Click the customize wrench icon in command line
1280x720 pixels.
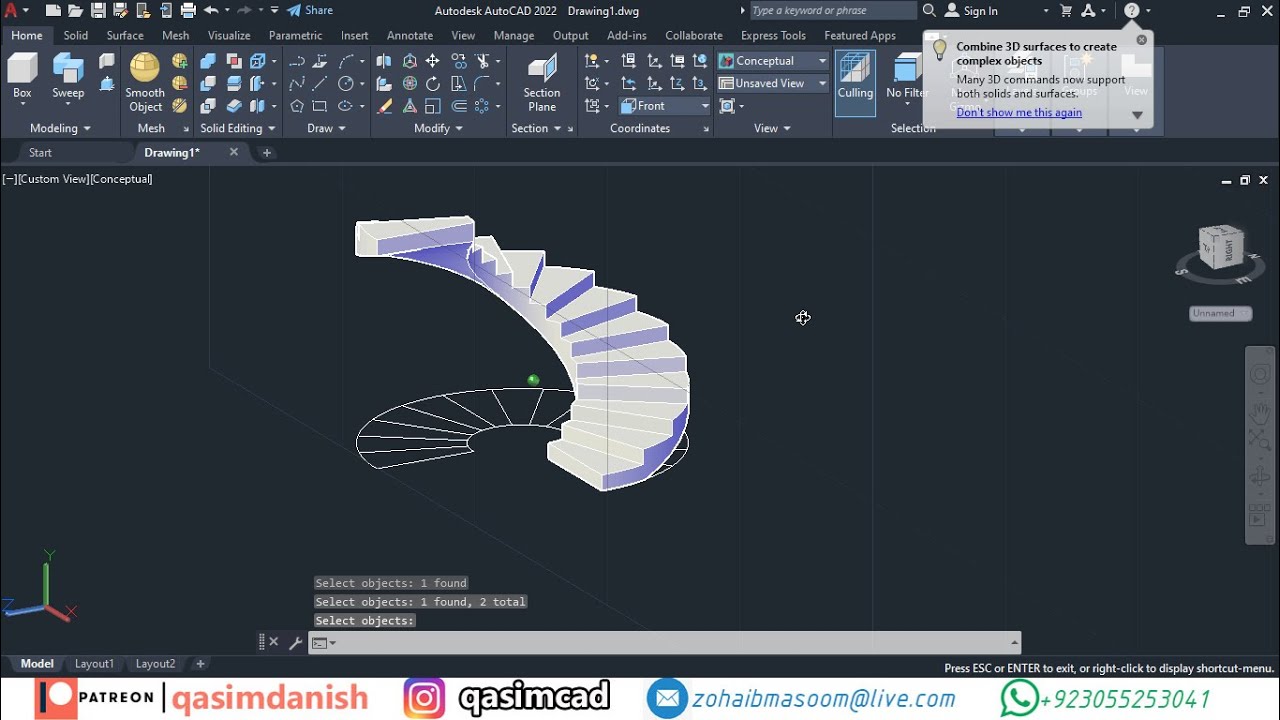[296, 643]
